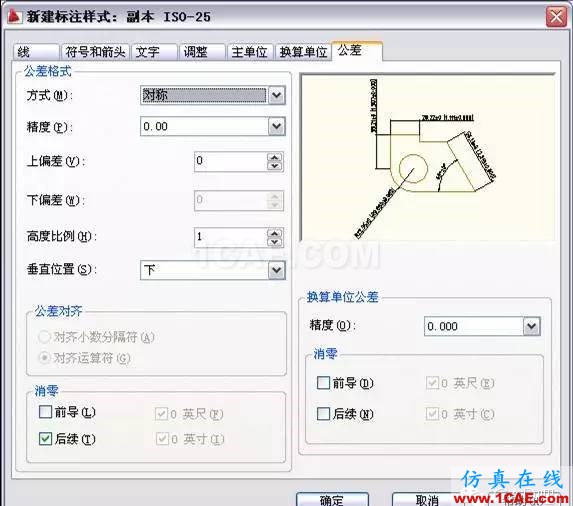Select the 文字 tab
The width and height of the screenshot is (573, 506).
click(154, 52)
